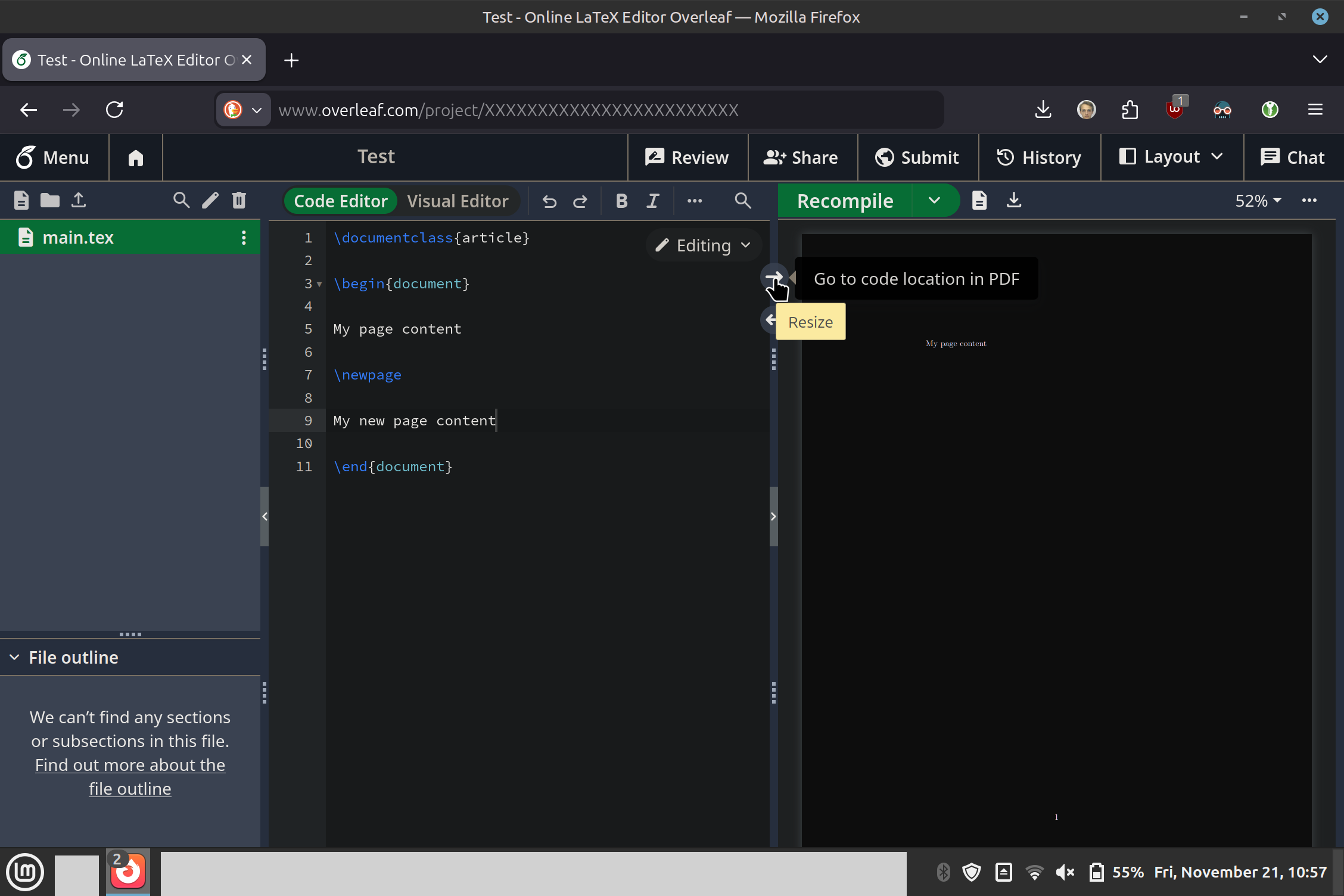The height and width of the screenshot is (896, 1344).
Task: Open the Layout menu
Action: pyautogui.click(x=1171, y=157)
